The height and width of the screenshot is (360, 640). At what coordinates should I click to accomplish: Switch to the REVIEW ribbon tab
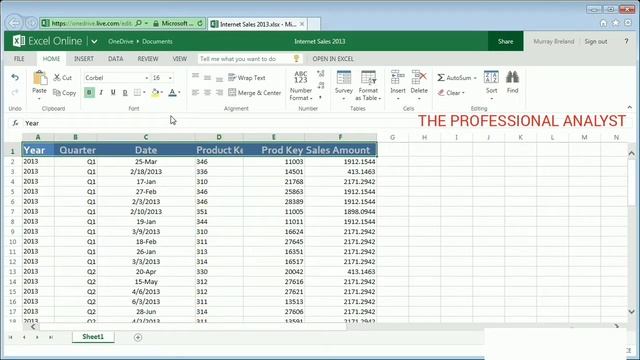pos(148,59)
